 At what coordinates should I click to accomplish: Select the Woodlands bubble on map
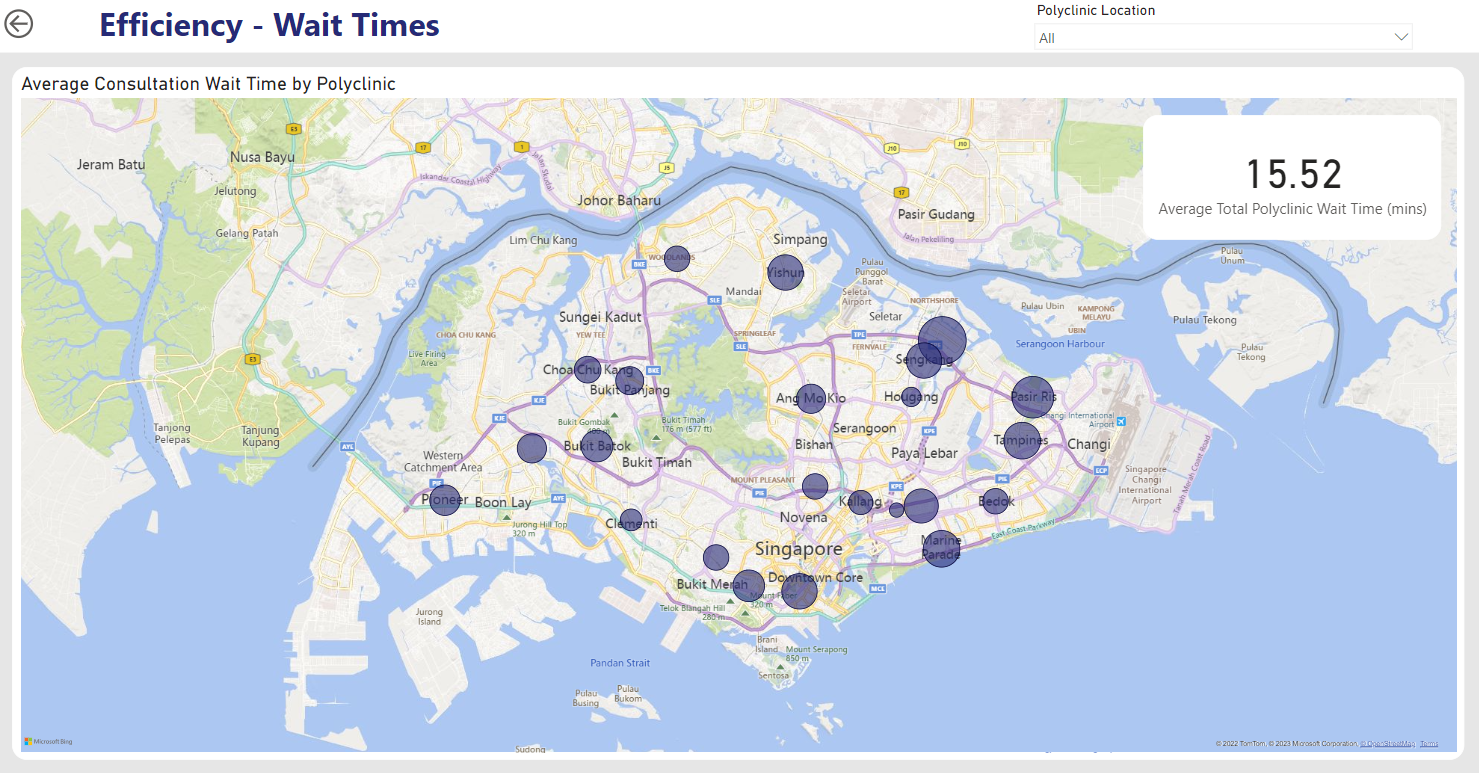(x=677, y=258)
